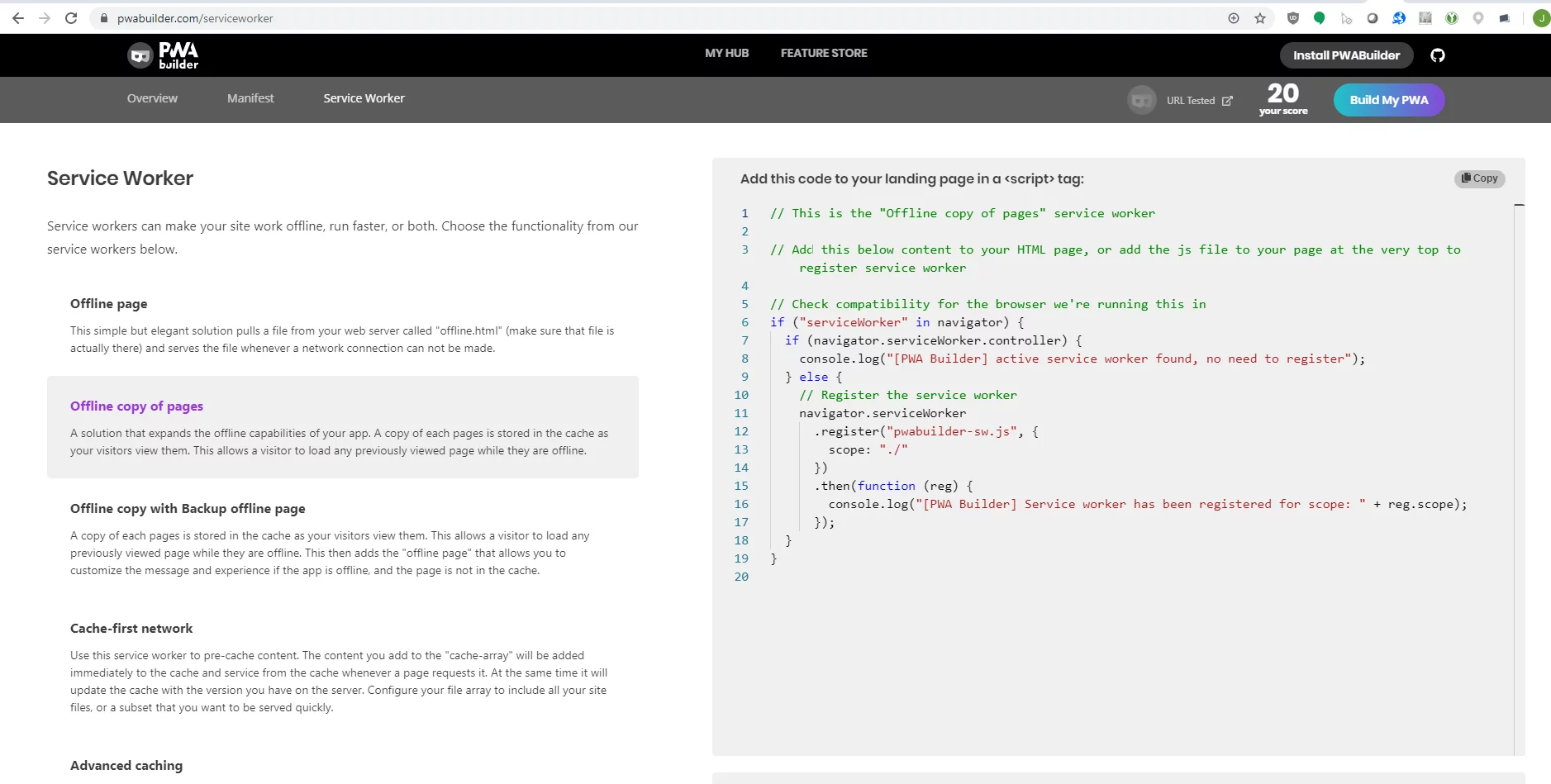Open the chart graph extension icon
The image size is (1551, 784).
(1425, 18)
